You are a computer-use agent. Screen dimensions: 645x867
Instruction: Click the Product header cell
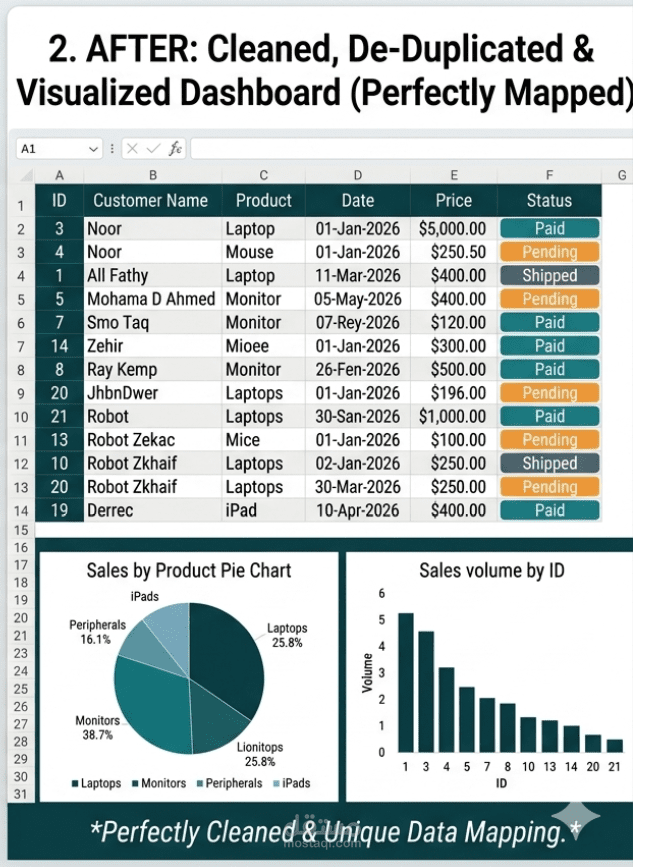point(264,200)
